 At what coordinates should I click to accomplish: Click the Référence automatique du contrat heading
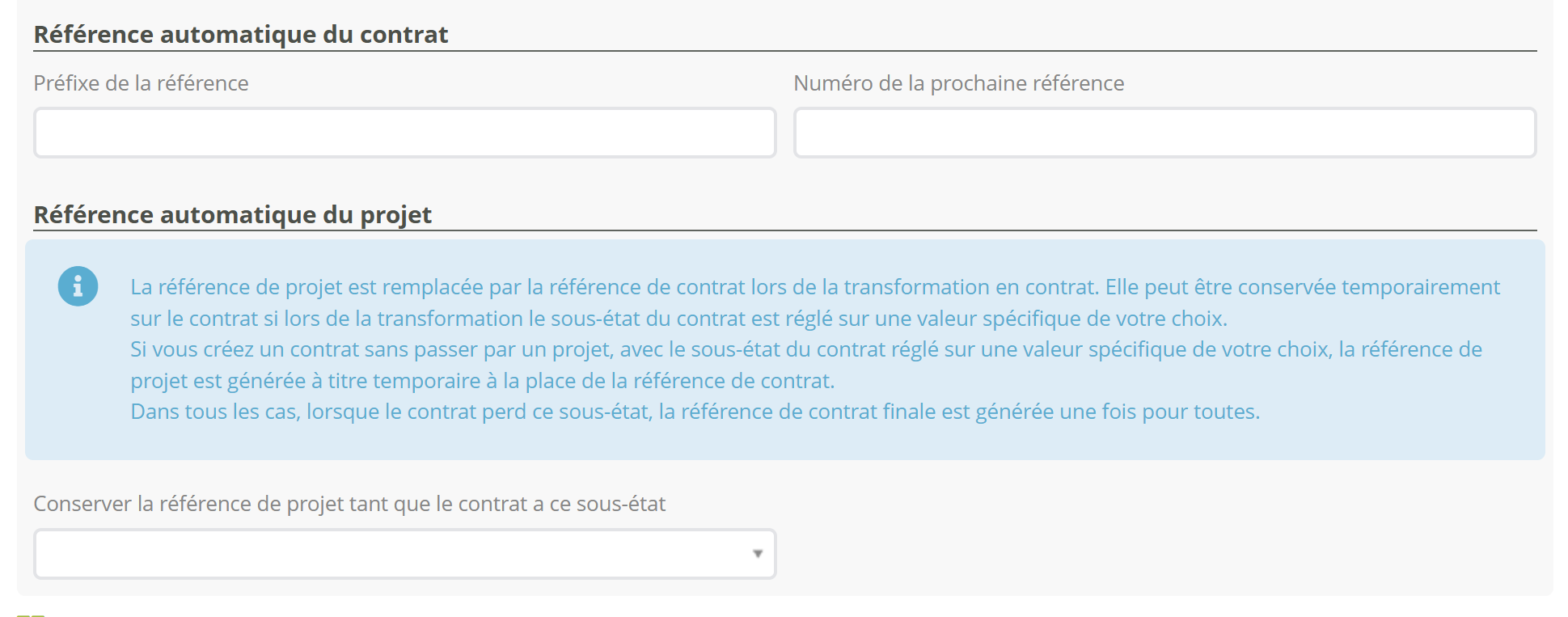241,35
